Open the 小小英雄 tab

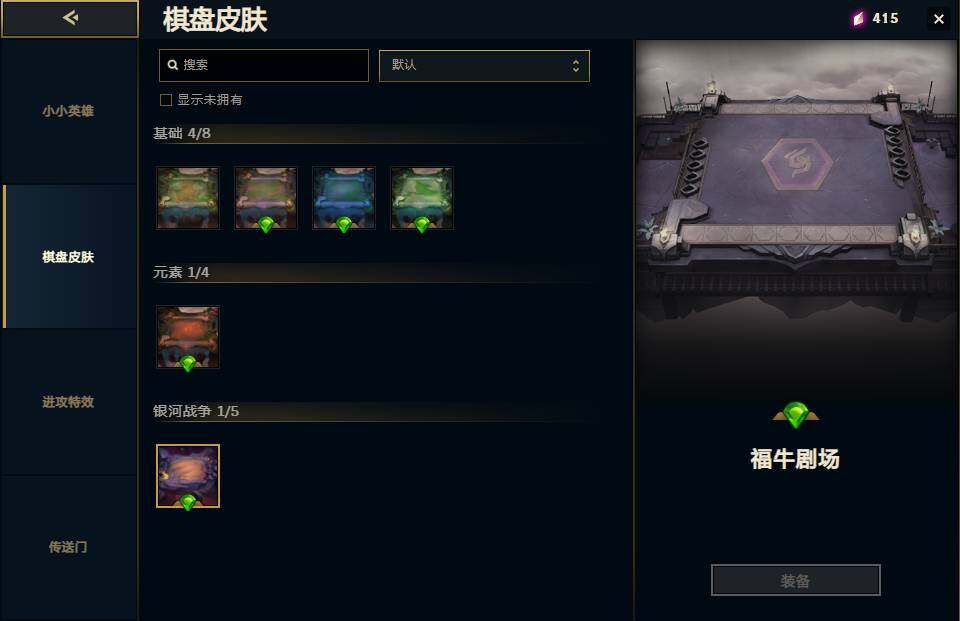pos(68,111)
